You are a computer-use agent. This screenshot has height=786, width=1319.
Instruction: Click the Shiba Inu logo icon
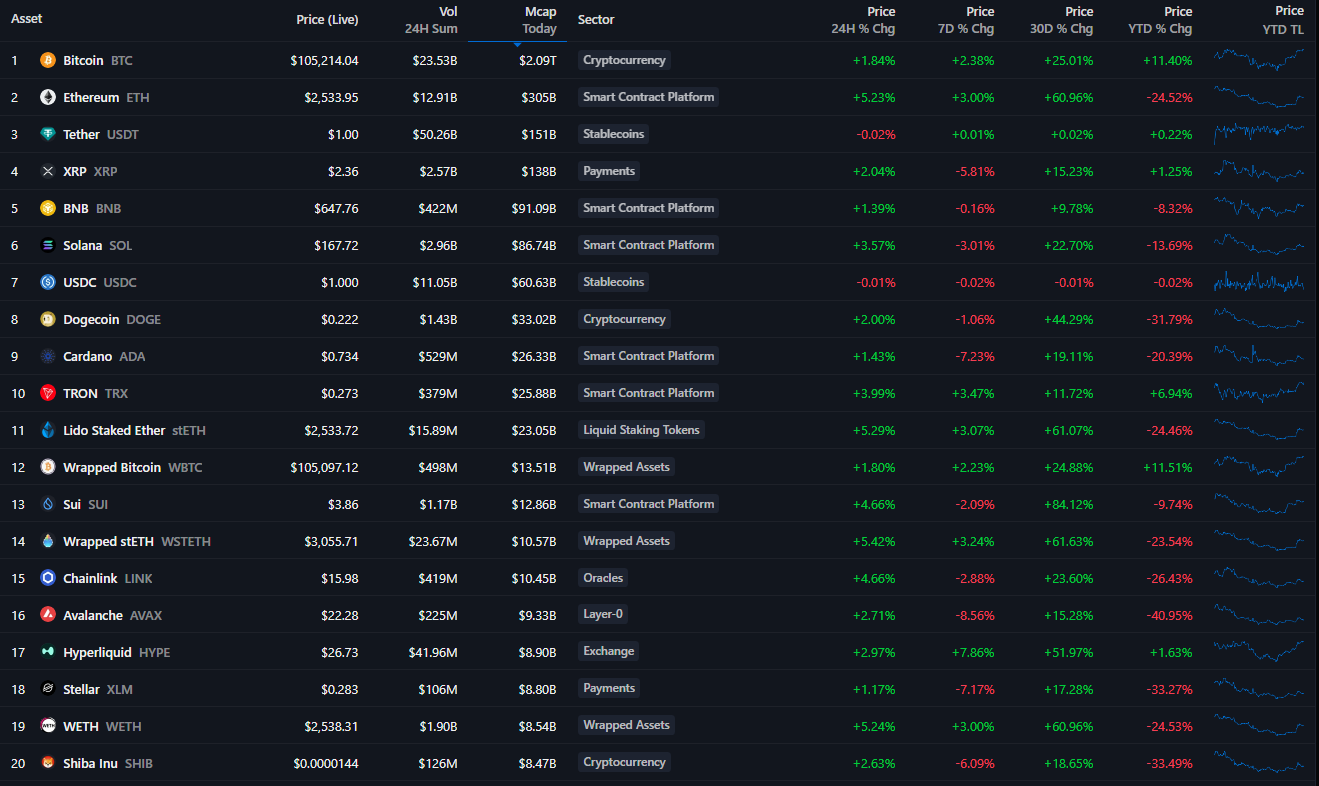click(x=47, y=763)
